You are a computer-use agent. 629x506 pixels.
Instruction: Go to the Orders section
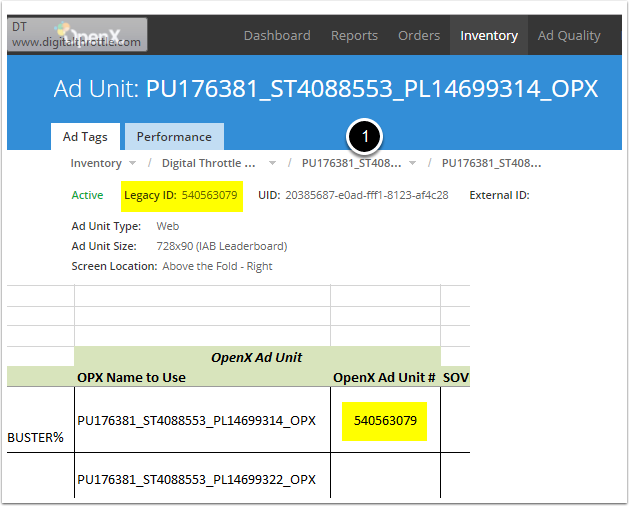tap(419, 36)
